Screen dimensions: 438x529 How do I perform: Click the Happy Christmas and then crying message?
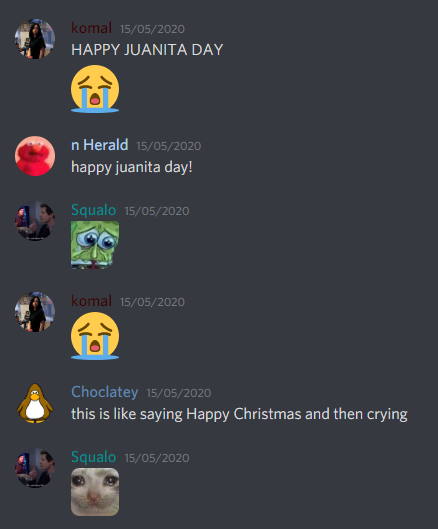click(239, 414)
